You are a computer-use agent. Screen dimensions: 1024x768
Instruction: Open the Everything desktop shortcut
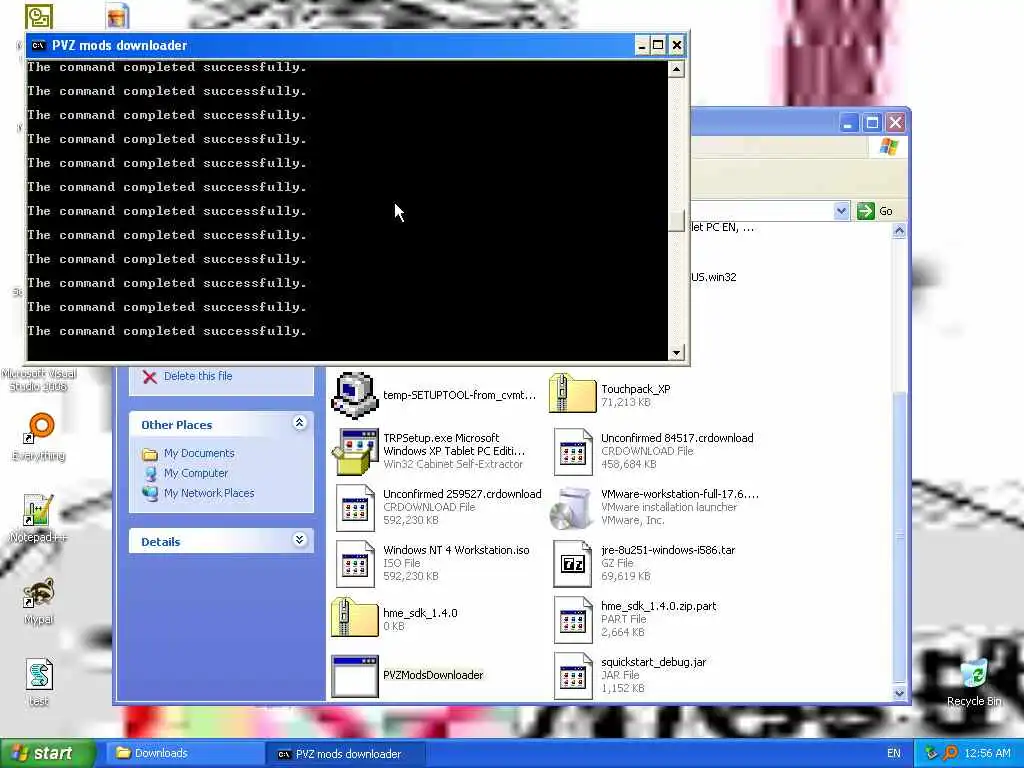[39, 428]
